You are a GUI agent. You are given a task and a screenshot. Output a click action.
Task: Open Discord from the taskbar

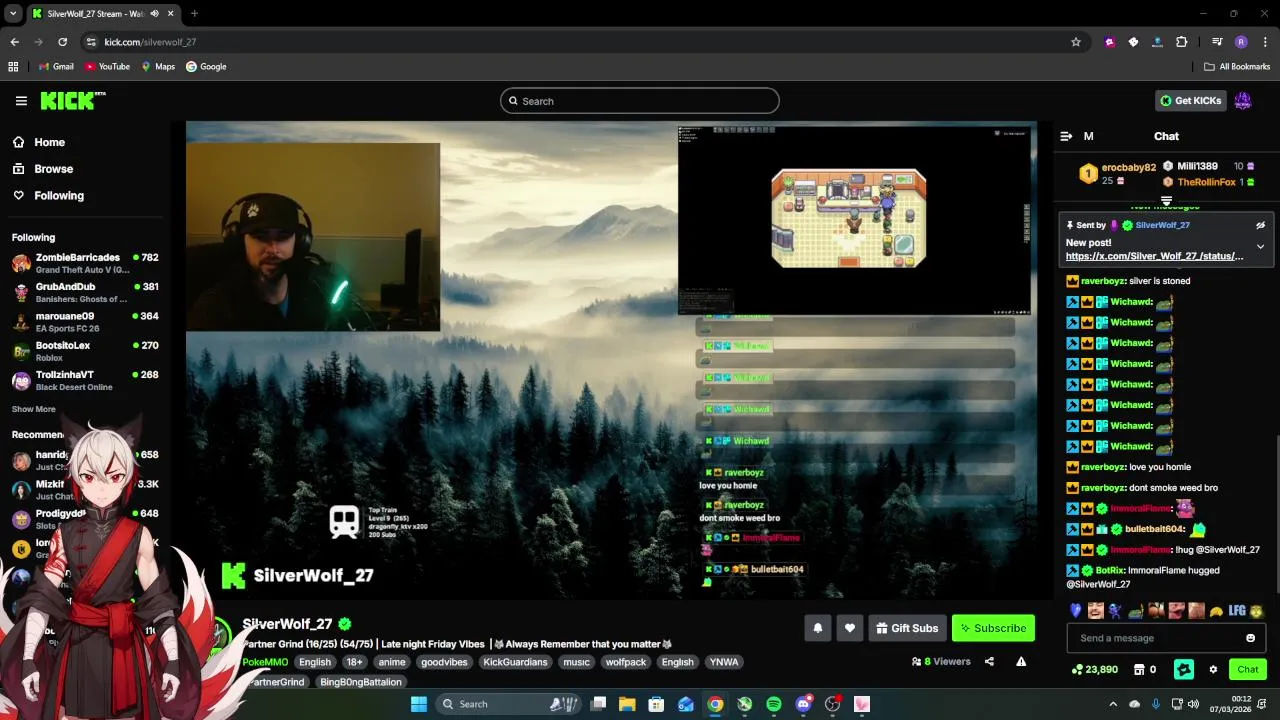point(803,704)
